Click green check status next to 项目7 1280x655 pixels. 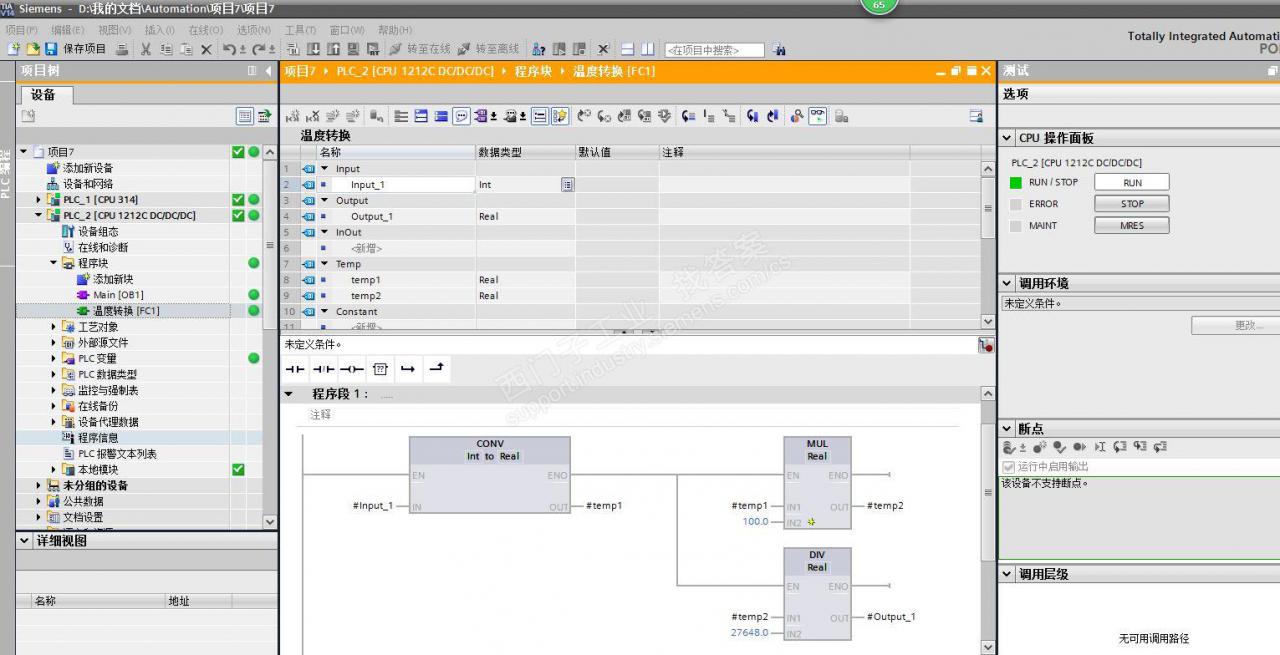click(238, 152)
